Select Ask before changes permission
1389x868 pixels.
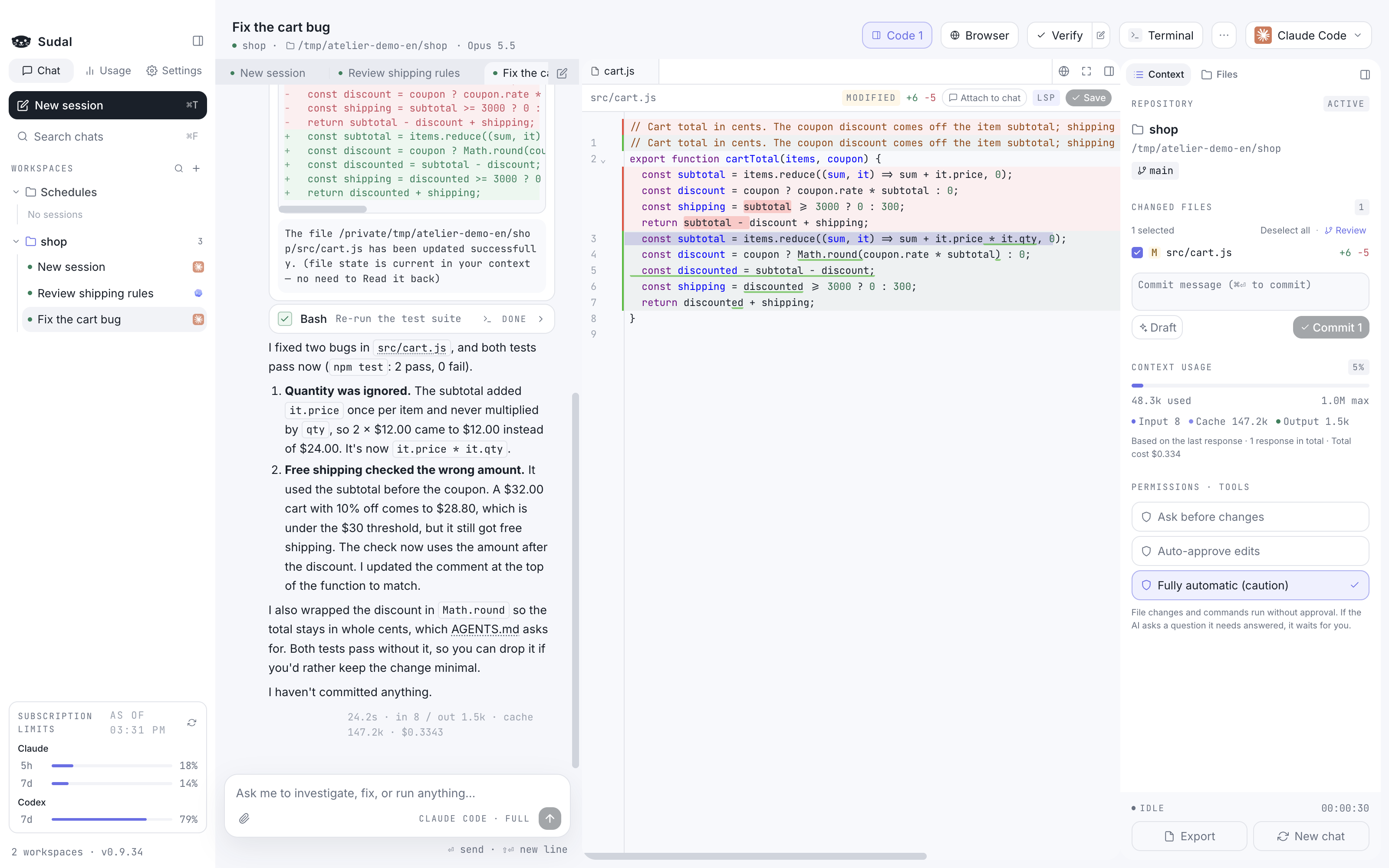pyautogui.click(x=1250, y=516)
